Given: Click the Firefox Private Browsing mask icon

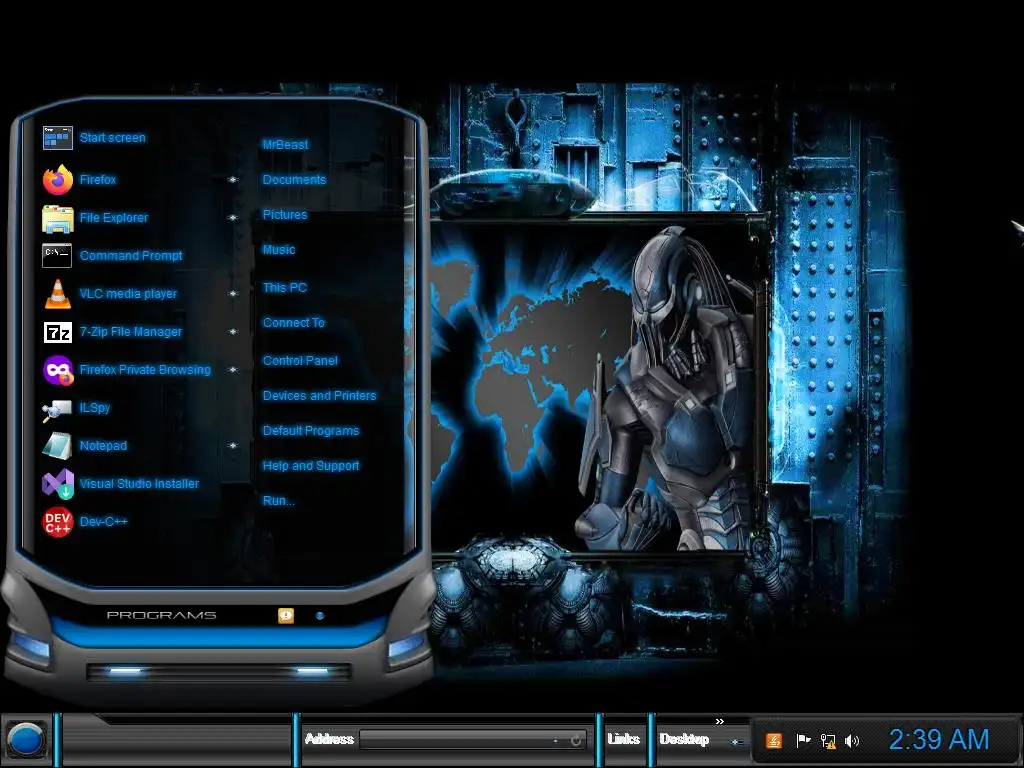Looking at the screenshot, I should pos(57,370).
